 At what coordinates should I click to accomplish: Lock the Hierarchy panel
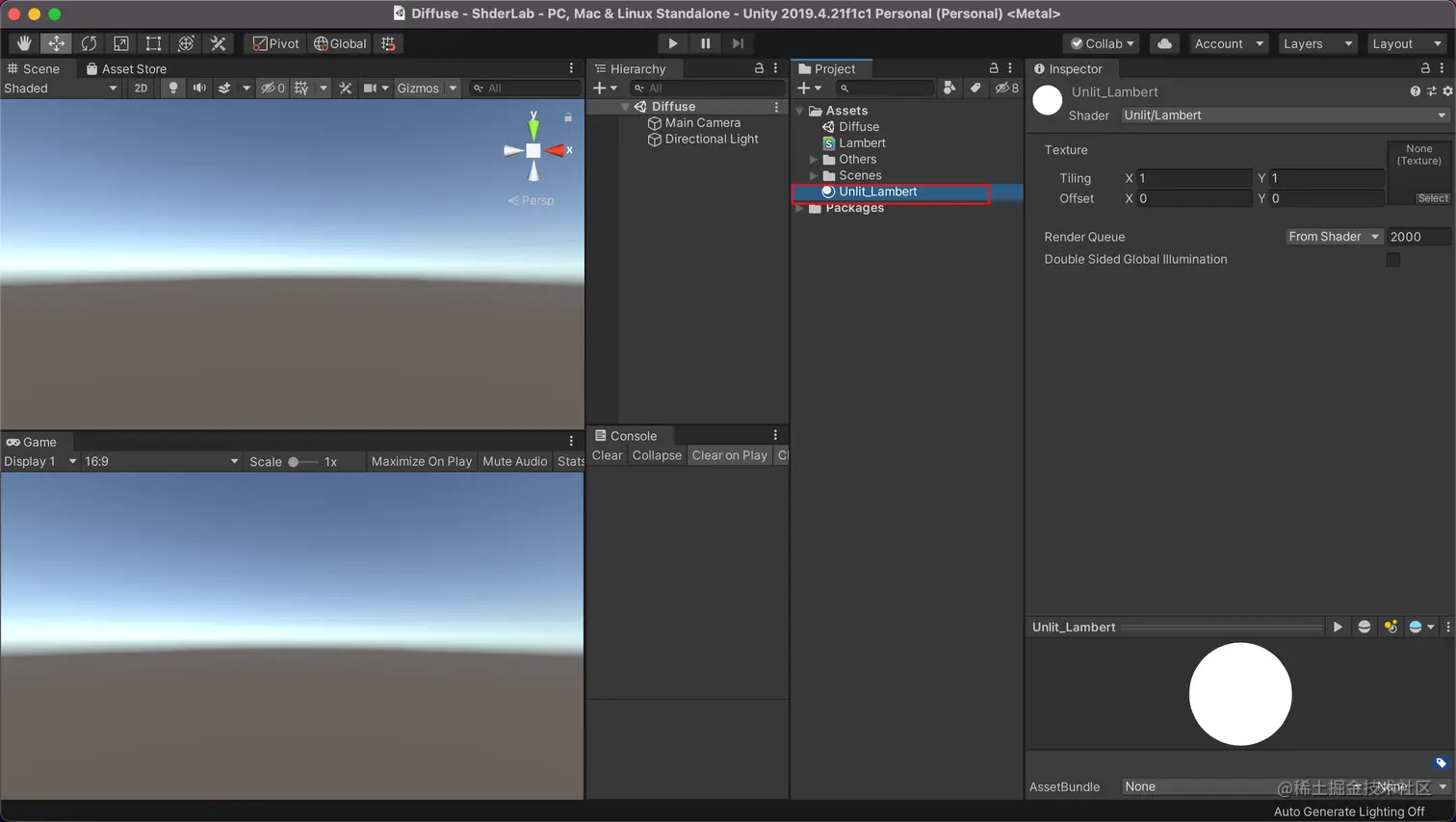point(759,68)
